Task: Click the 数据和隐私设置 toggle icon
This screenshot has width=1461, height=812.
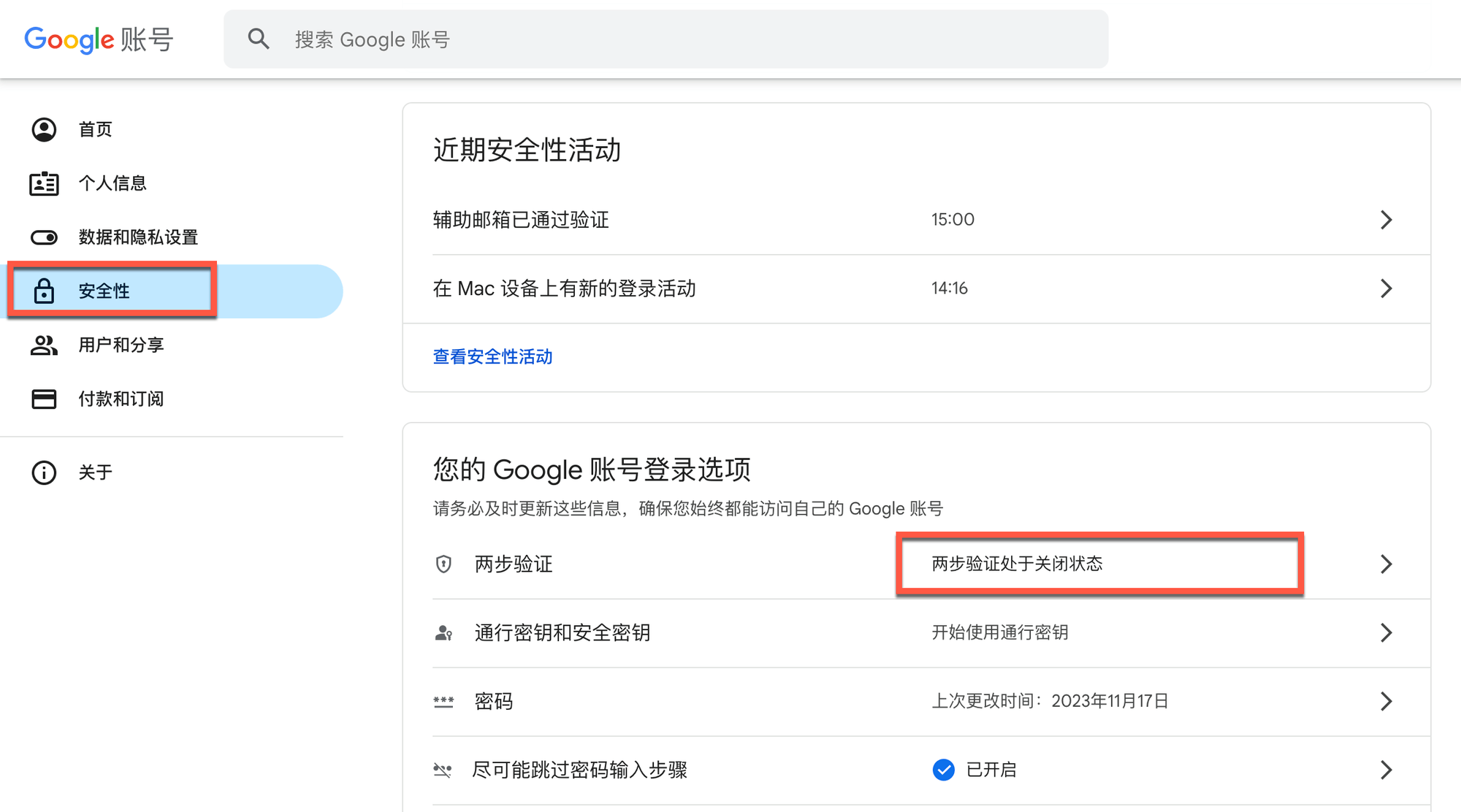Action: [x=44, y=237]
